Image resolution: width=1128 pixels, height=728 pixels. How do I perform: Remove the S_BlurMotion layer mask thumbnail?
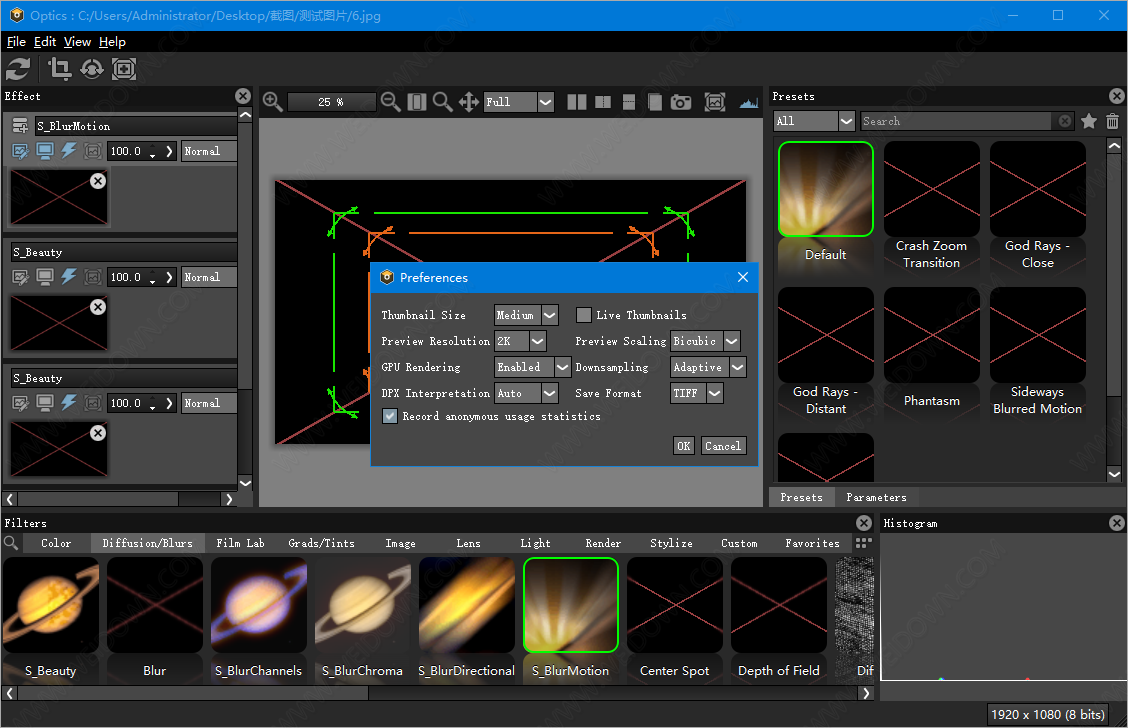pos(98,181)
